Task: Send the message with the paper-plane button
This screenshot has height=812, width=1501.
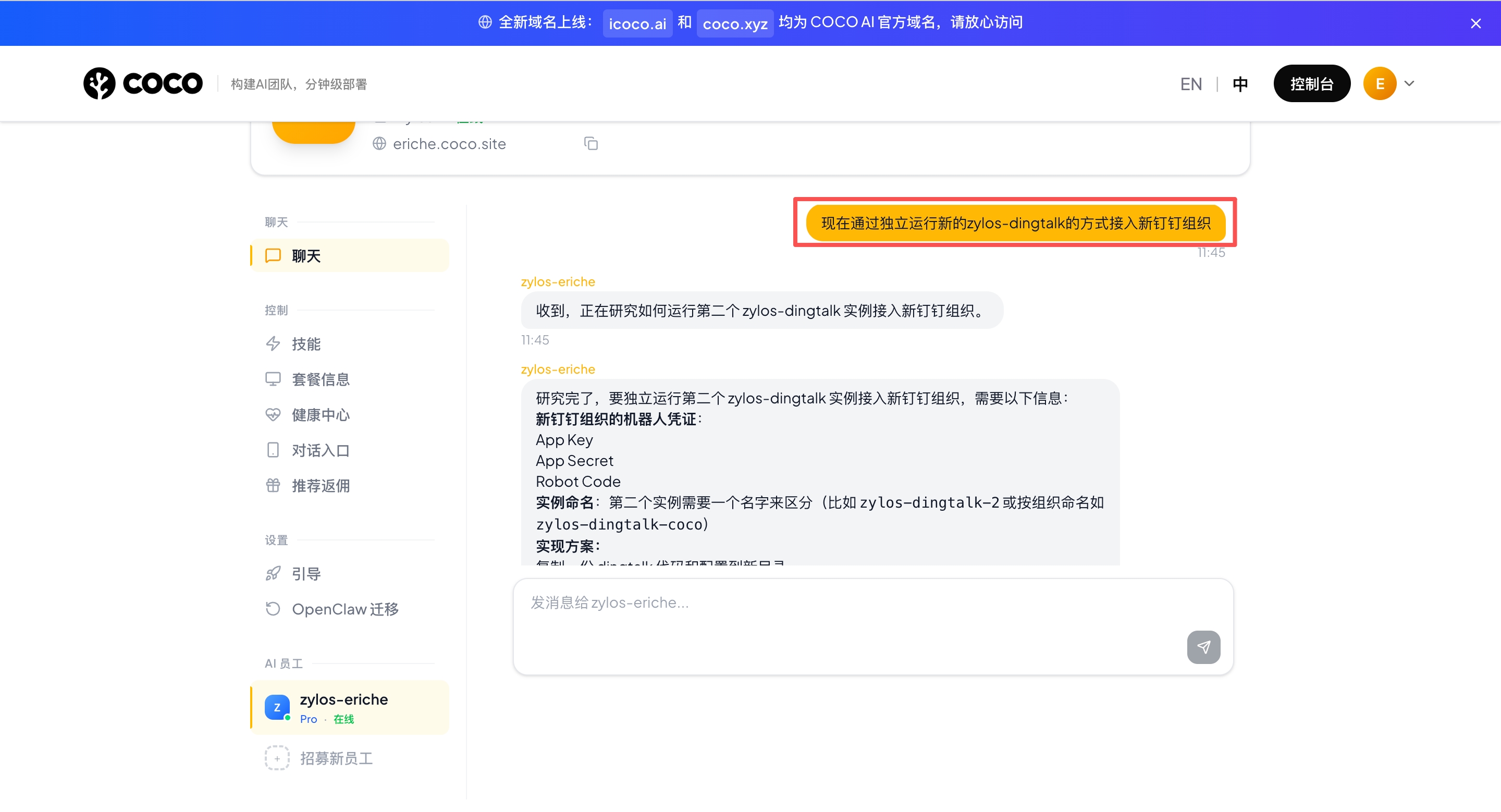Action: [1203, 647]
